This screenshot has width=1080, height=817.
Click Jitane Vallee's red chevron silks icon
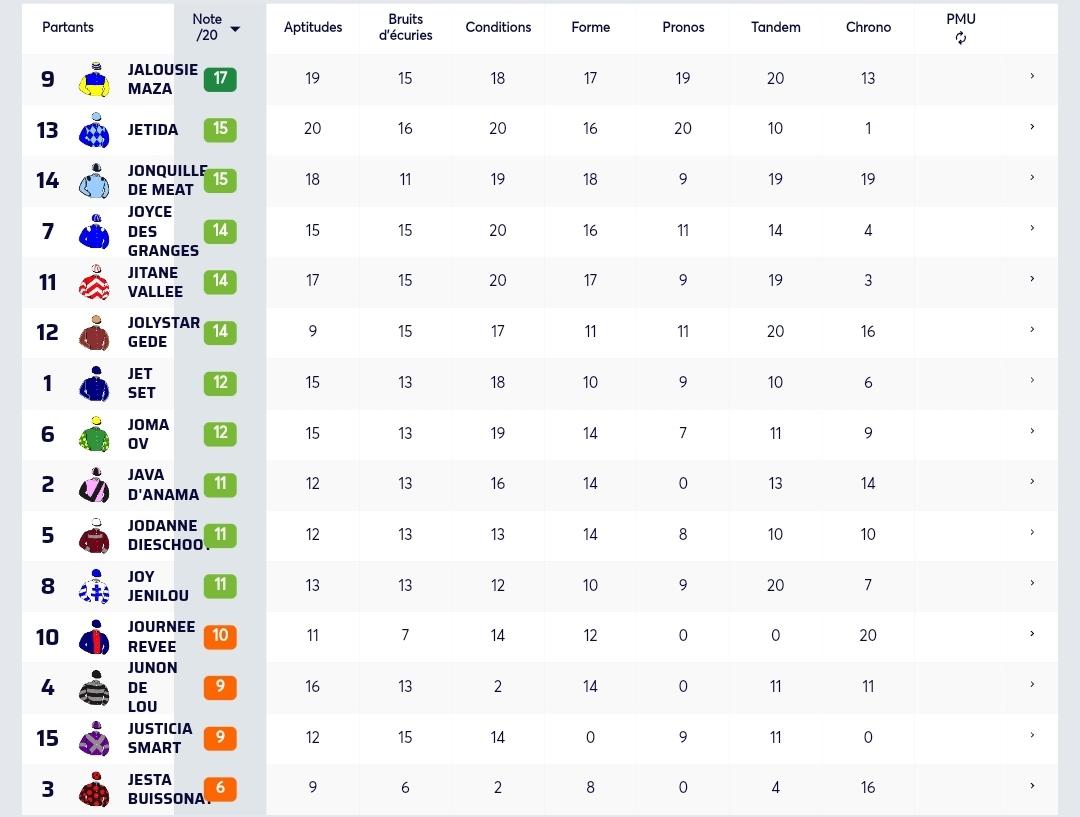(x=94, y=282)
